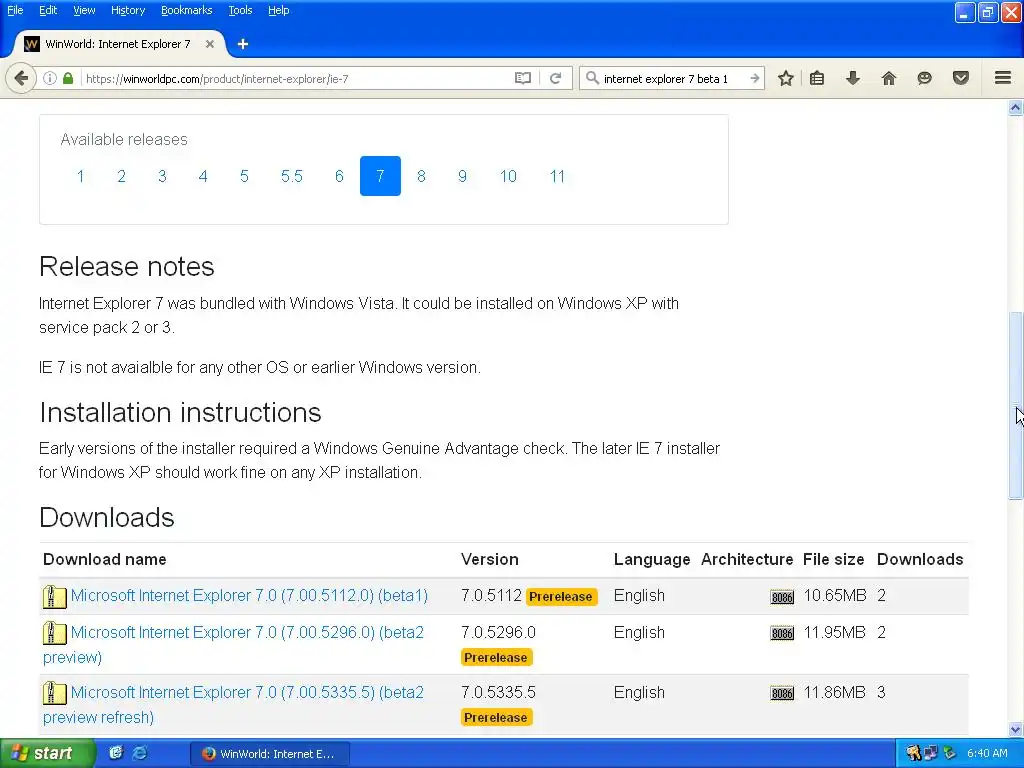Click 8086 architecture icon in beta1 row

tap(782, 597)
